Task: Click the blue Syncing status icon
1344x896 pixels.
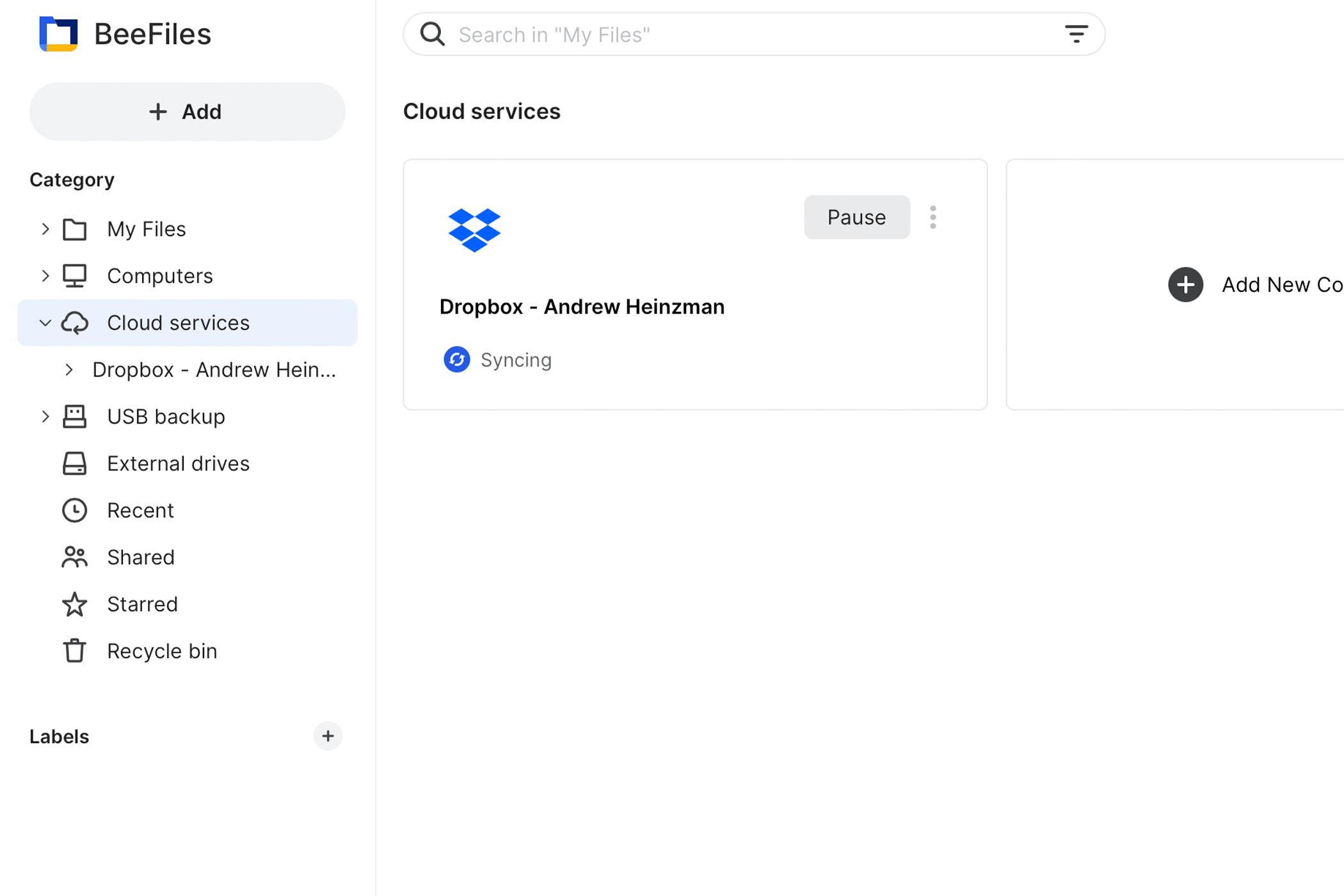Action: pyautogui.click(x=457, y=360)
